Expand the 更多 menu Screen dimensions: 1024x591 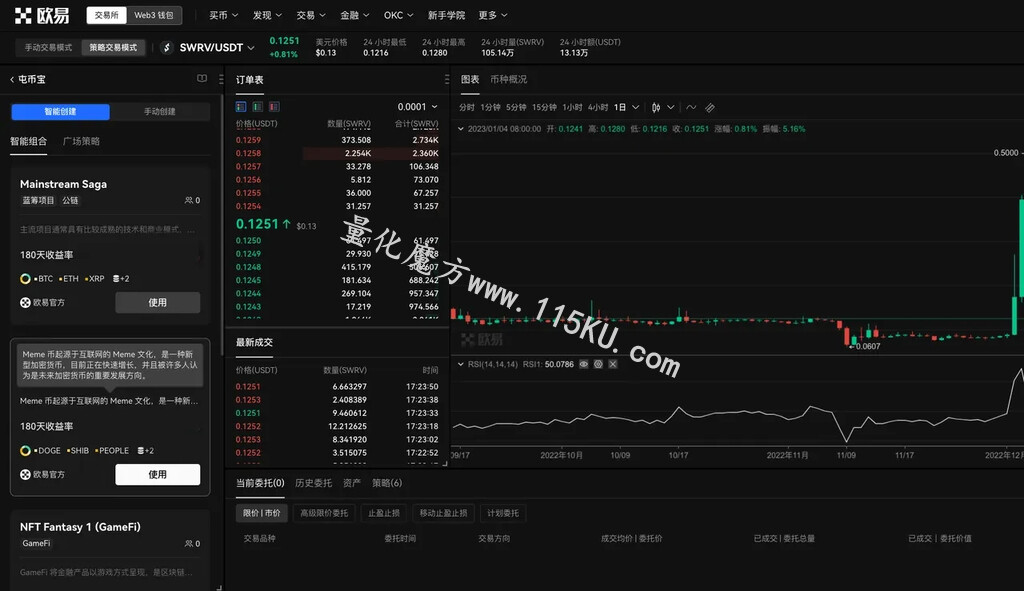[x=493, y=15]
